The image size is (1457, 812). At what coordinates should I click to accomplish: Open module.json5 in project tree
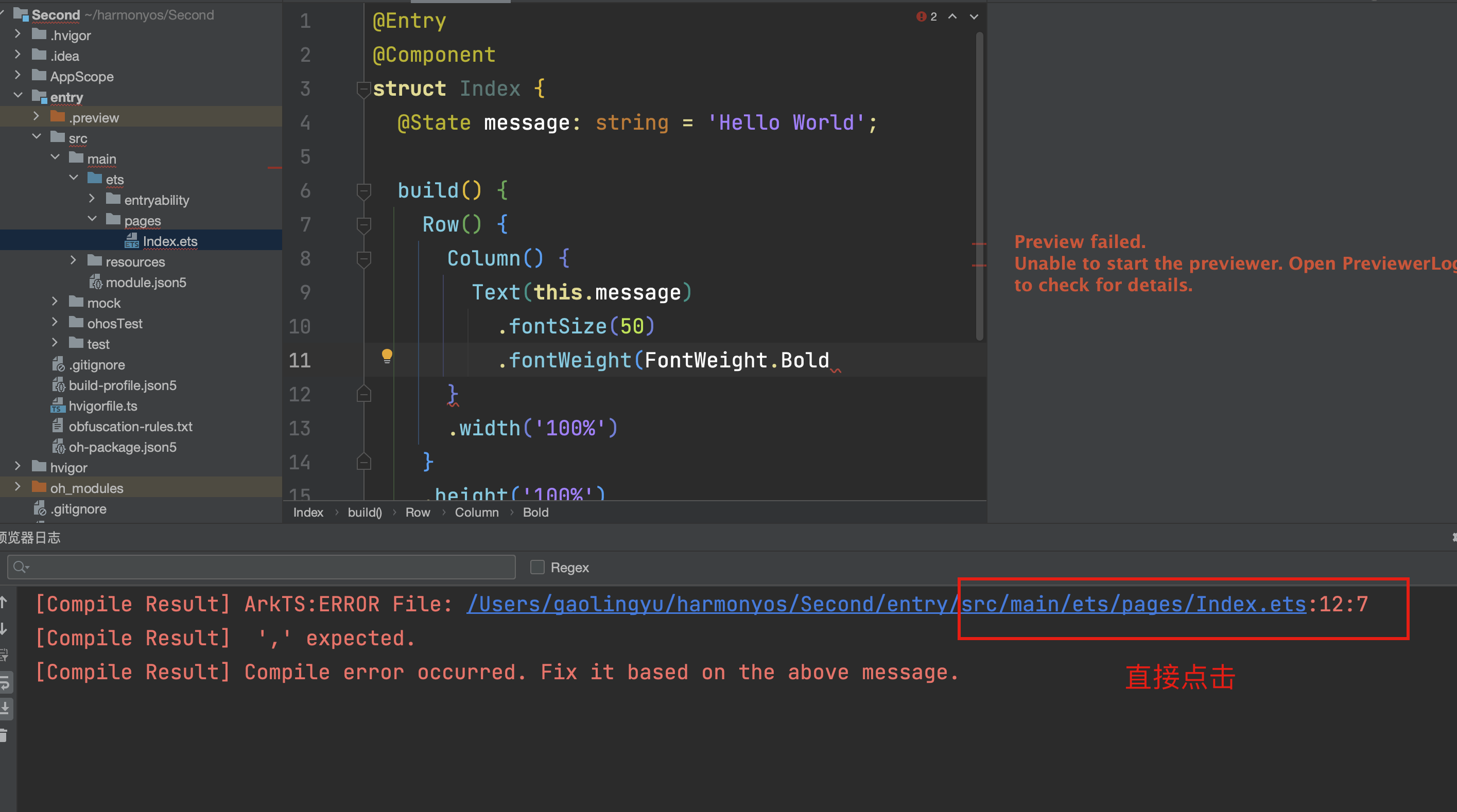pos(145,282)
